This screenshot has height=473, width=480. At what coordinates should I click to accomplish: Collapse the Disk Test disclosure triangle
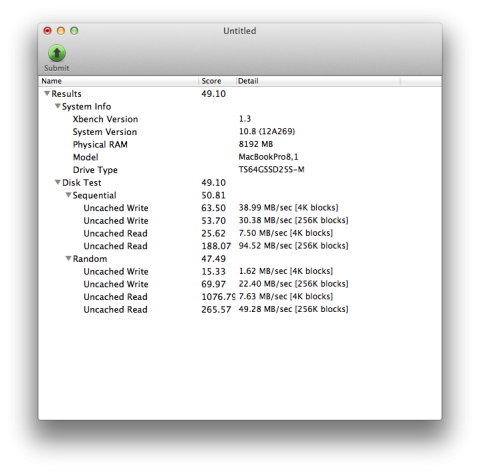58,182
